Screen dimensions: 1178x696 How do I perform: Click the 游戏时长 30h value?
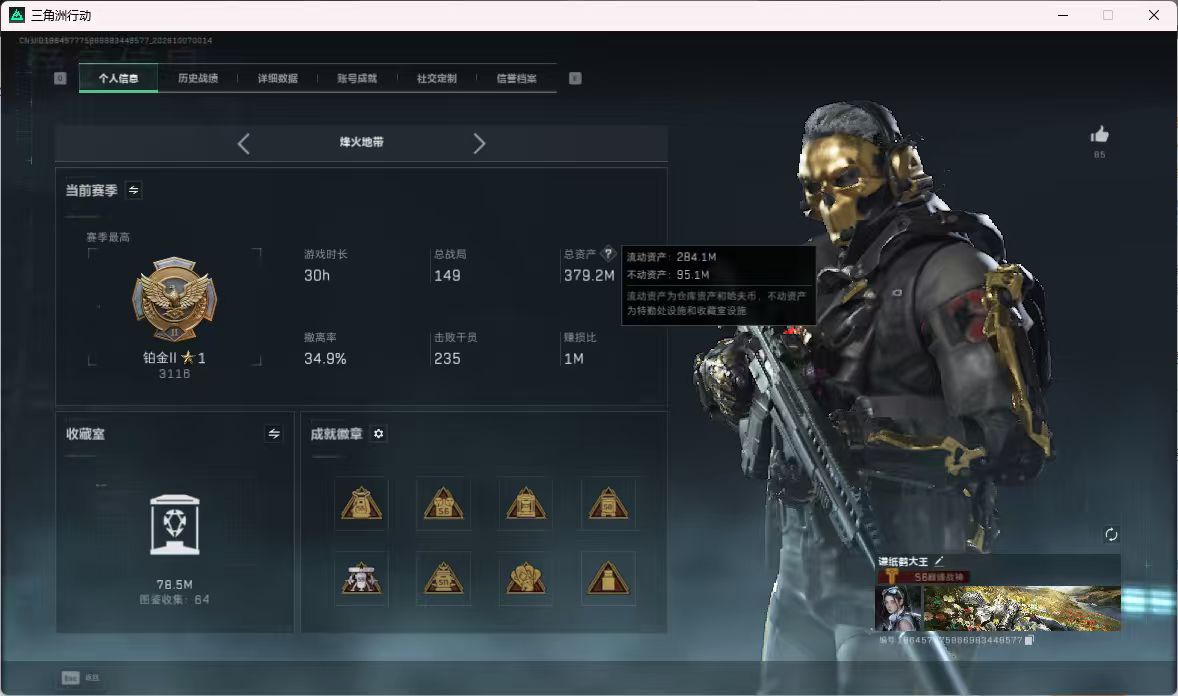pos(317,276)
